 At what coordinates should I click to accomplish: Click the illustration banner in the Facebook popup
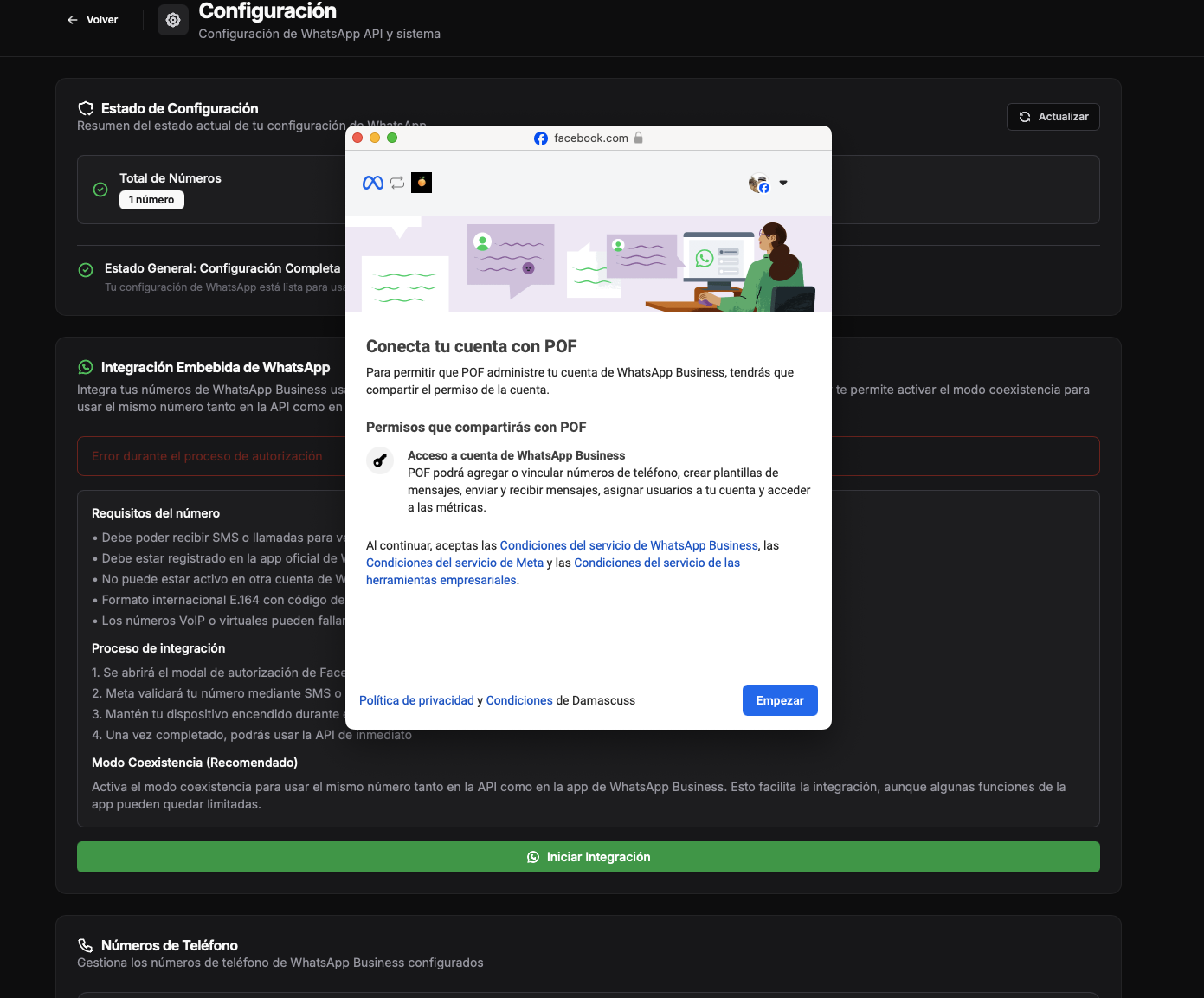589,263
